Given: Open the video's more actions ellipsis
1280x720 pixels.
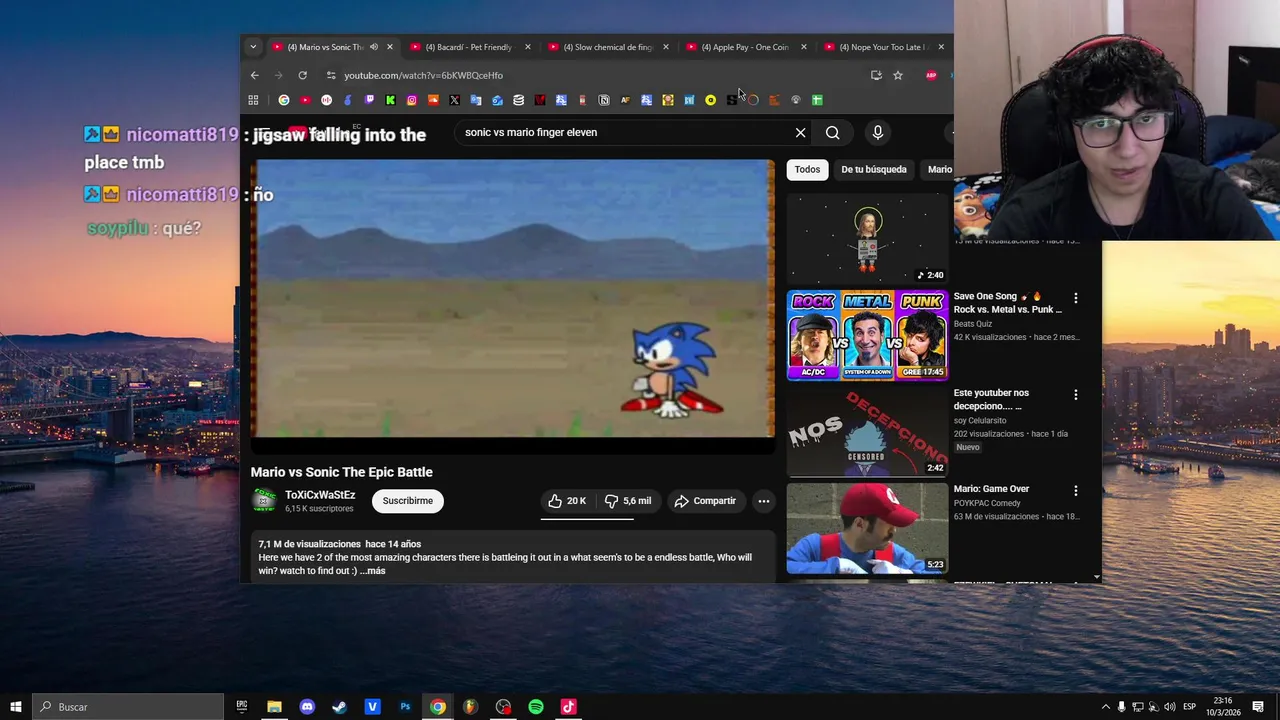Looking at the screenshot, I should click(763, 501).
